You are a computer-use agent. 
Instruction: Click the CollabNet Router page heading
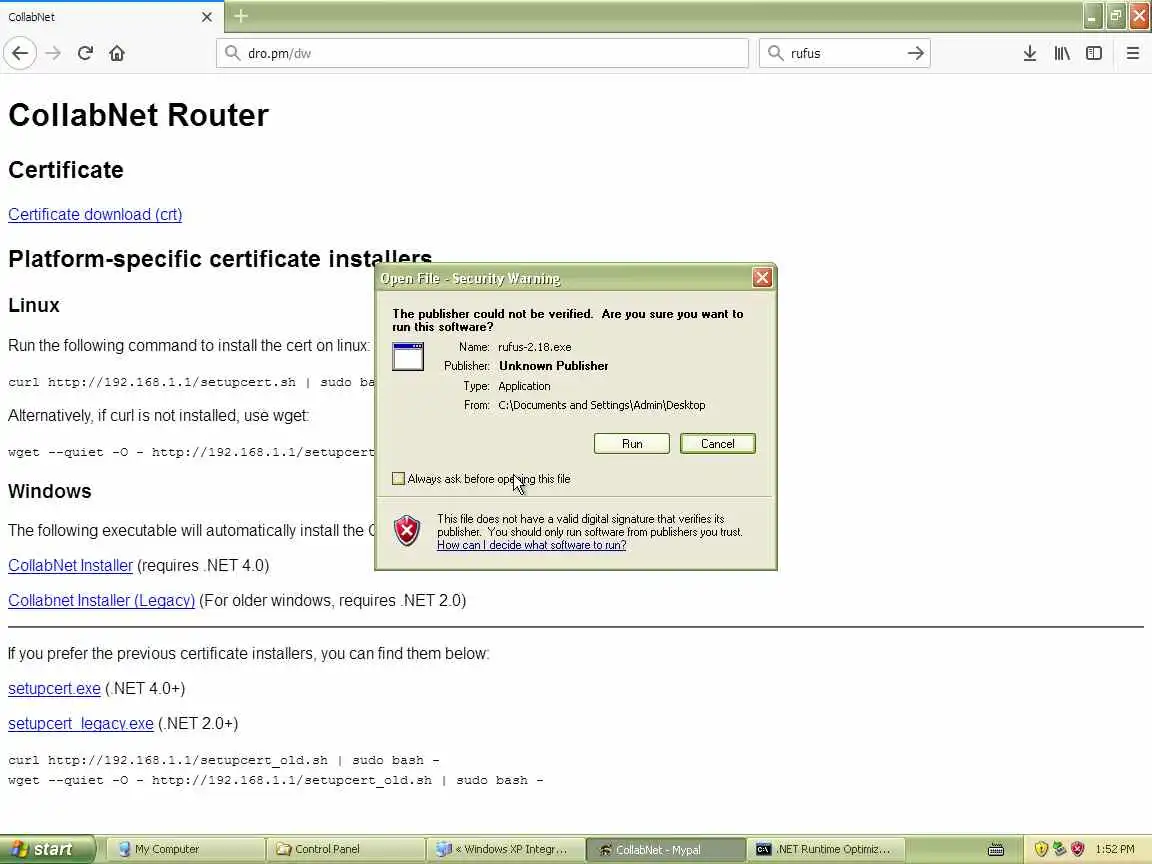click(138, 115)
